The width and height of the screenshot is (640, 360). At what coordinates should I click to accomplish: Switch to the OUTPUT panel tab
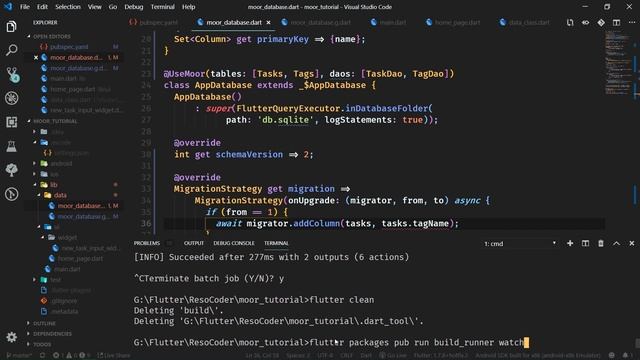click(193, 243)
